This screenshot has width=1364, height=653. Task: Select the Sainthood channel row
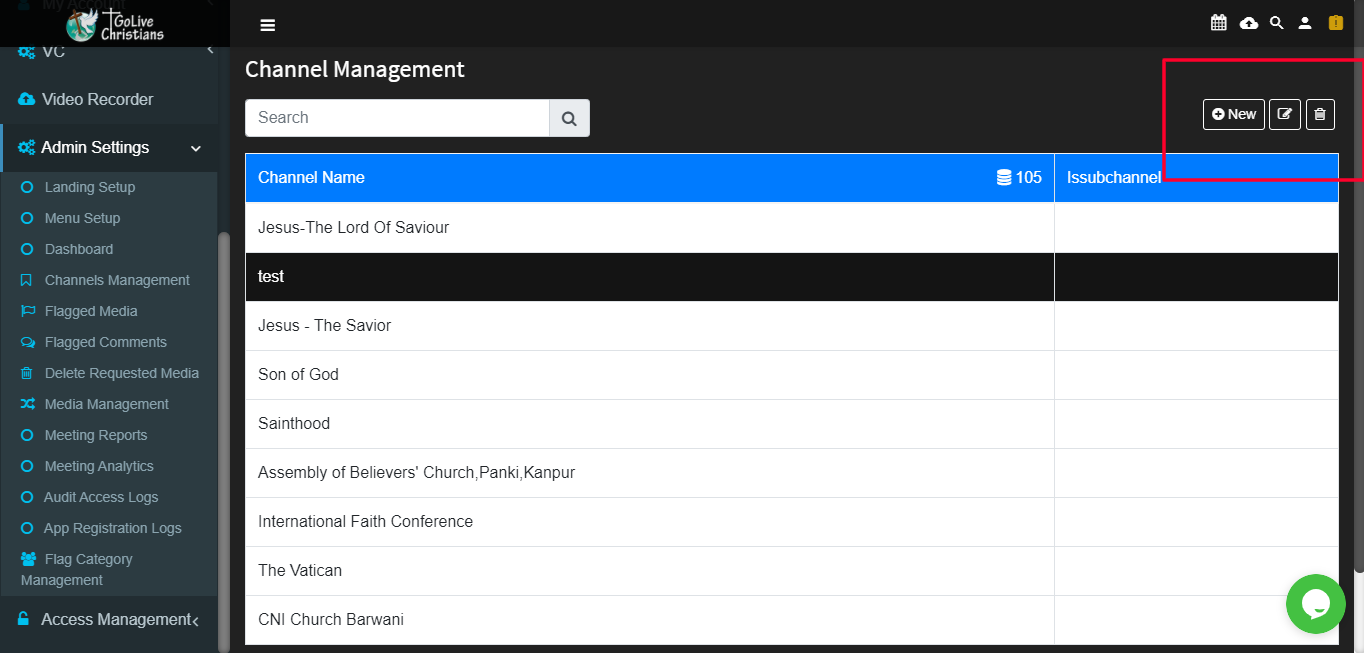(792, 424)
